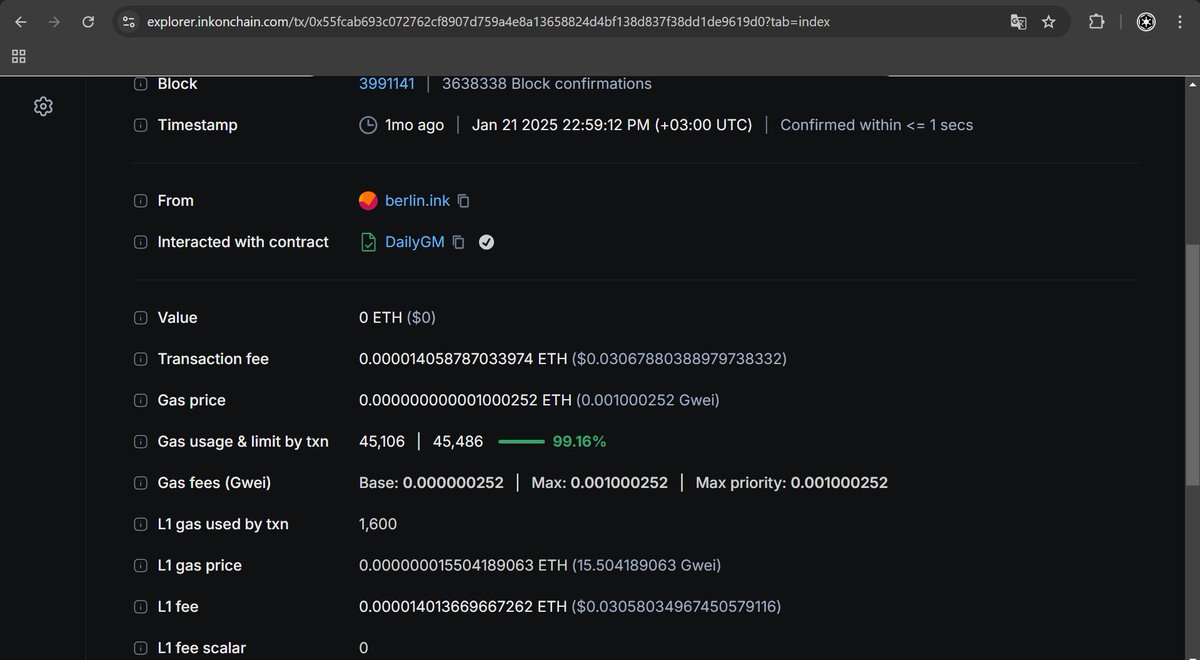Click the L1 gas price ETH amount
Image resolution: width=1200 pixels, height=660 pixels.
[463, 565]
